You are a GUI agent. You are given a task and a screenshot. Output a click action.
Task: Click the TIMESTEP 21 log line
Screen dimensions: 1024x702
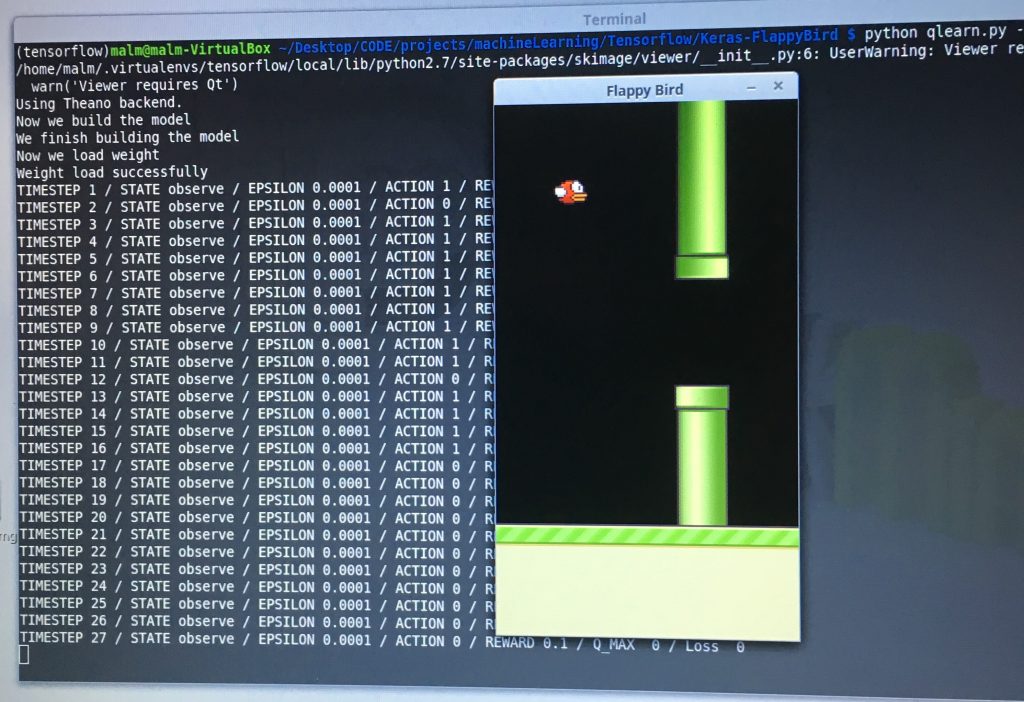tap(257, 535)
